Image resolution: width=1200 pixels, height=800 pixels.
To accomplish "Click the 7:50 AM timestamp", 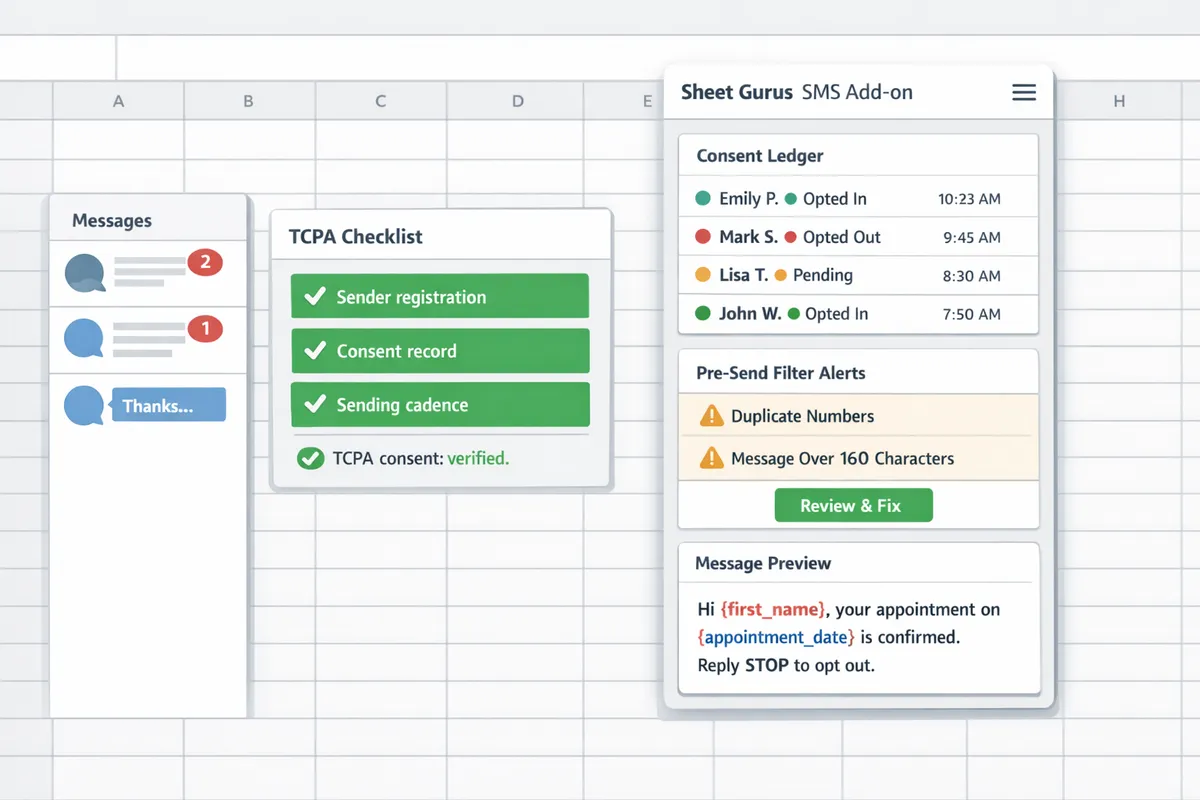I will pos(972,314).
